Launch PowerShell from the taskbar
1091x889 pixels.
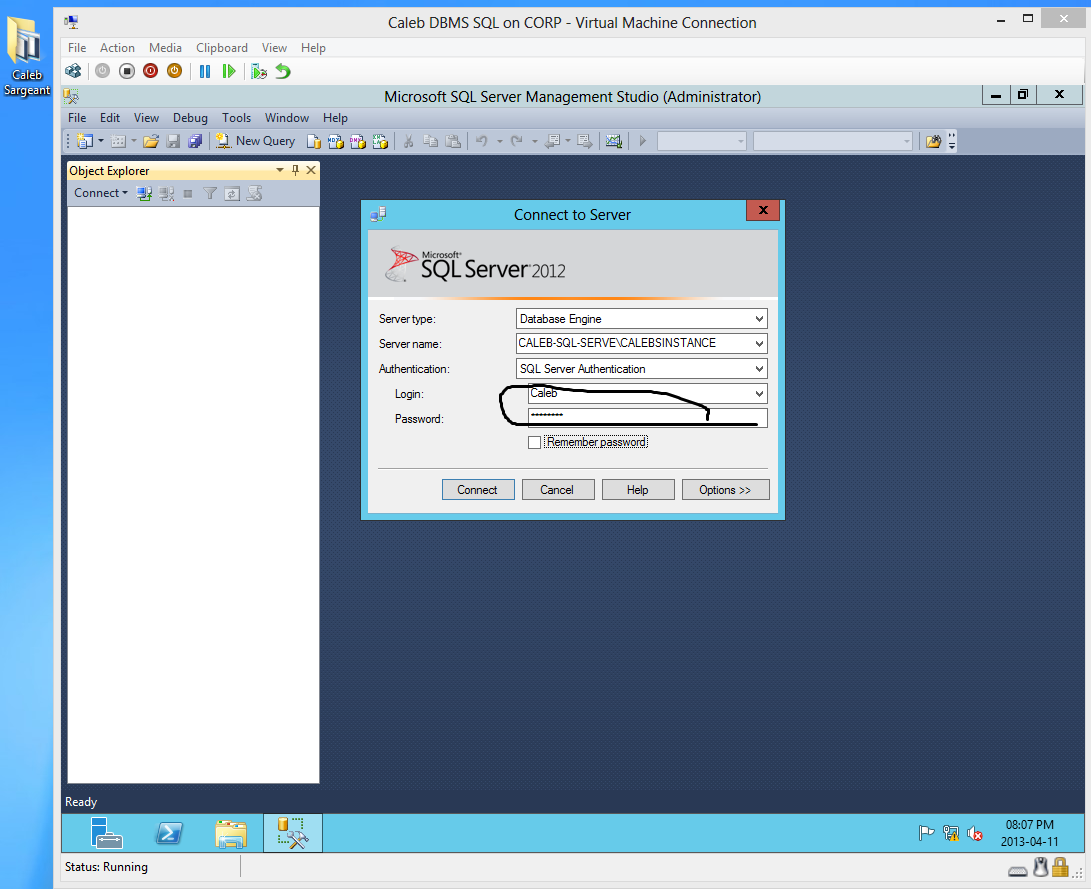click(169, 833)
